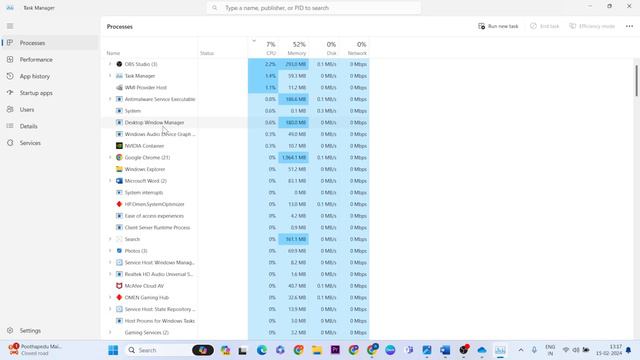This screenshot has width=640, height=360.
Task: Select Ease of access experiences row
Action: [x=236, y=216]
